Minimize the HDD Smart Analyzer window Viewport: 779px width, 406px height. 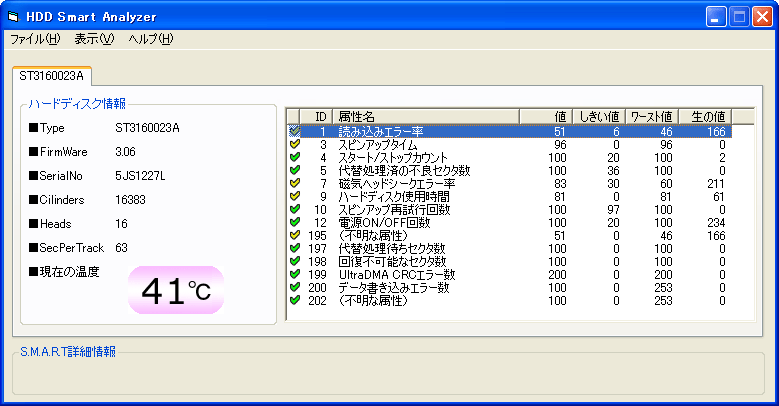716,17
